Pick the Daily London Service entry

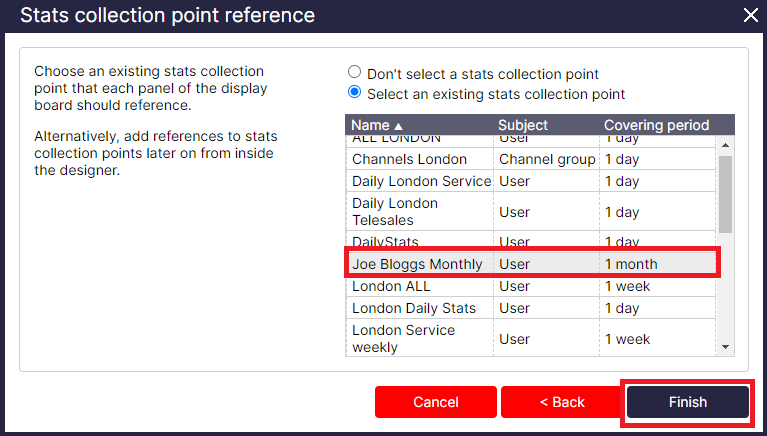[x=421, y=181]
